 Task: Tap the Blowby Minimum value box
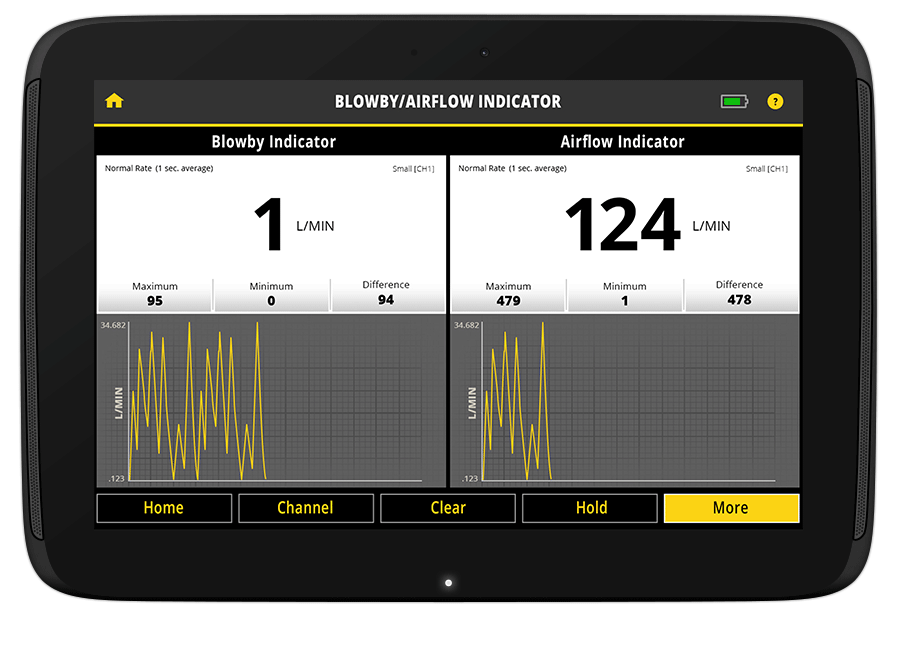(x=271, y=294)
